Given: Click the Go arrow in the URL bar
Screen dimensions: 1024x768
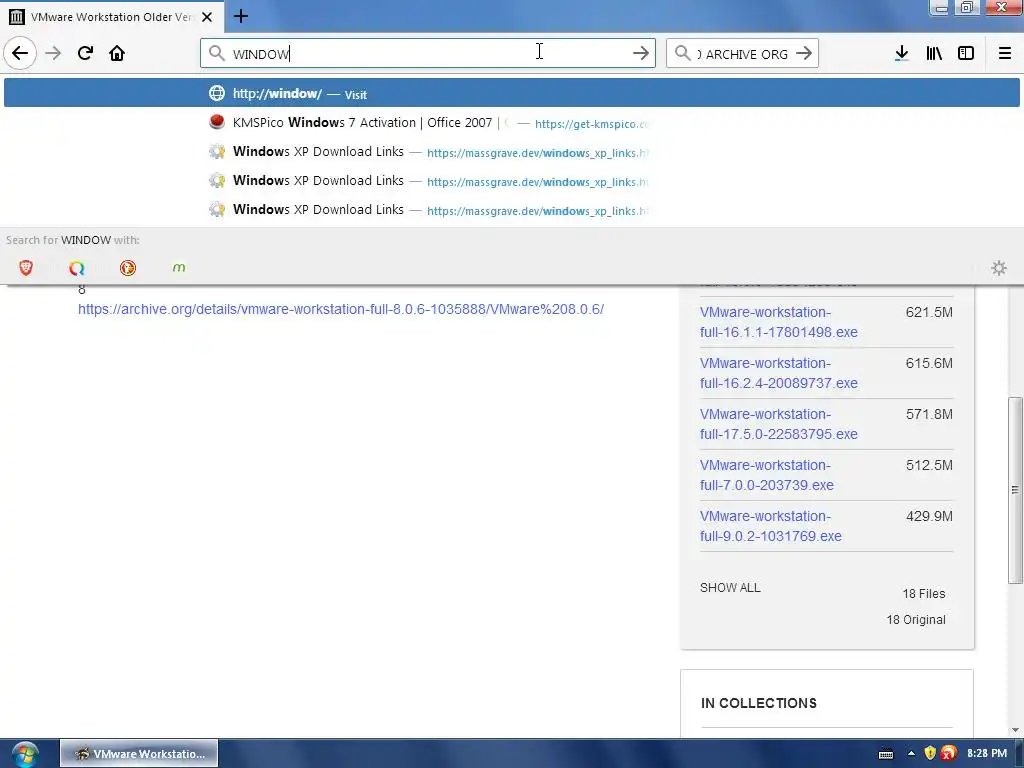Looking at the screenshot, I should [x=641, y=54].
